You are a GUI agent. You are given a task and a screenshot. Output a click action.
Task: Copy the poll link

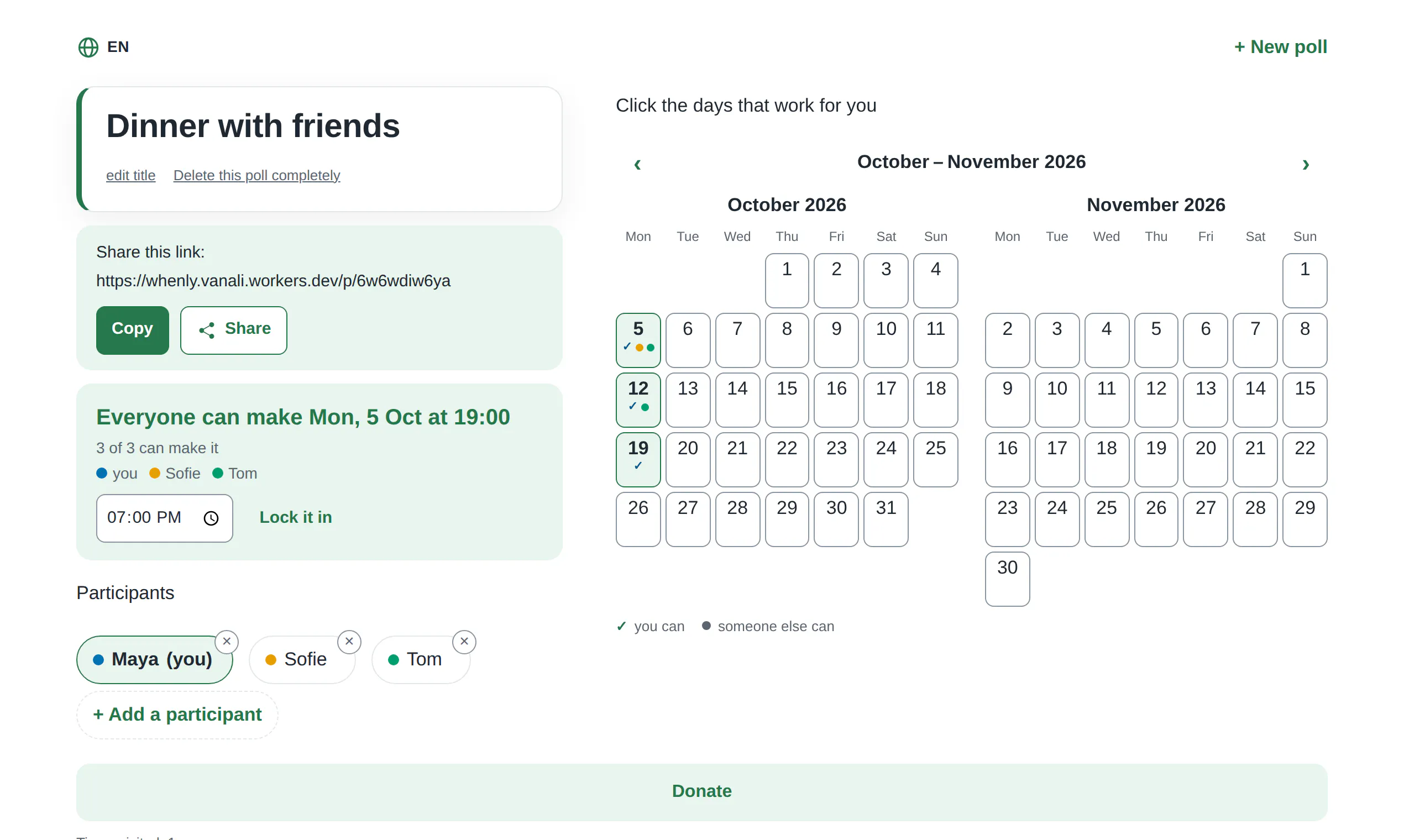click(x=133, y=330)
